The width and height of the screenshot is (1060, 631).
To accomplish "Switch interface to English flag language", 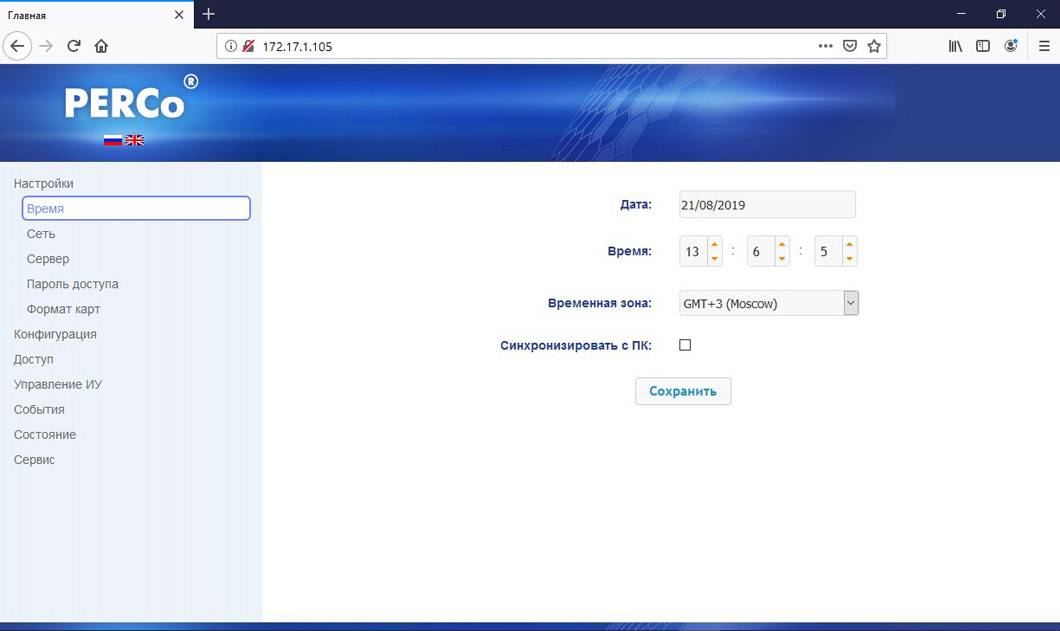I will [x=134, y=140].
